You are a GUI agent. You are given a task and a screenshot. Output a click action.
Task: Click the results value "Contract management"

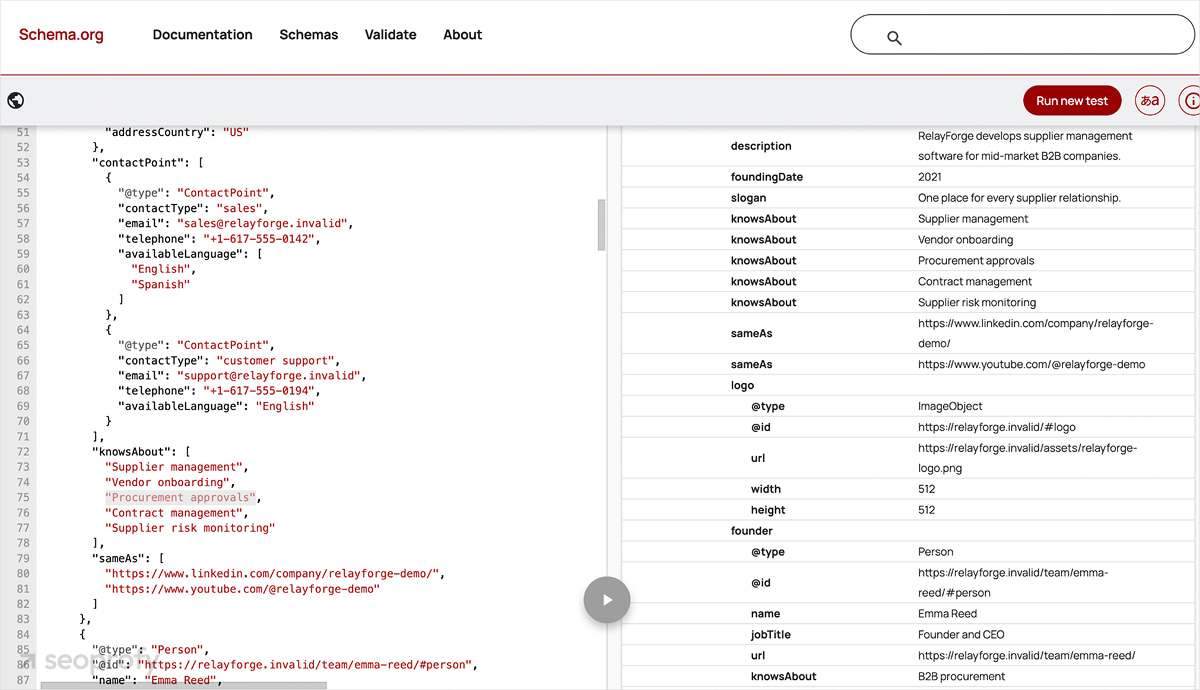point(975,282)
